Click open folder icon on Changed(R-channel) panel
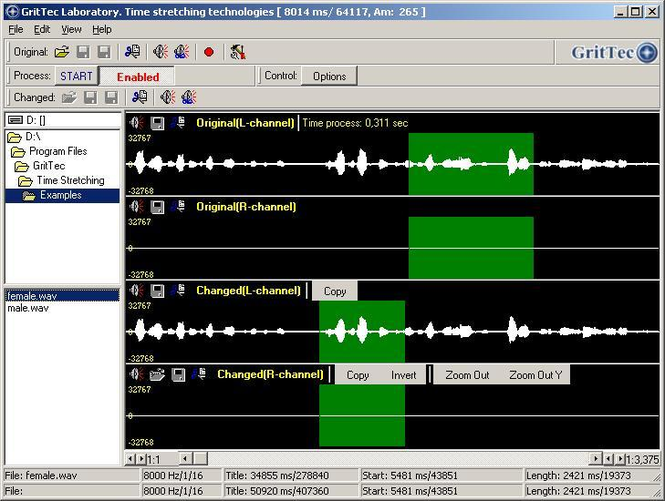Image resolution: width=665 pixels, height=501 pixels. pyautogui.click(x=157, y=374)
